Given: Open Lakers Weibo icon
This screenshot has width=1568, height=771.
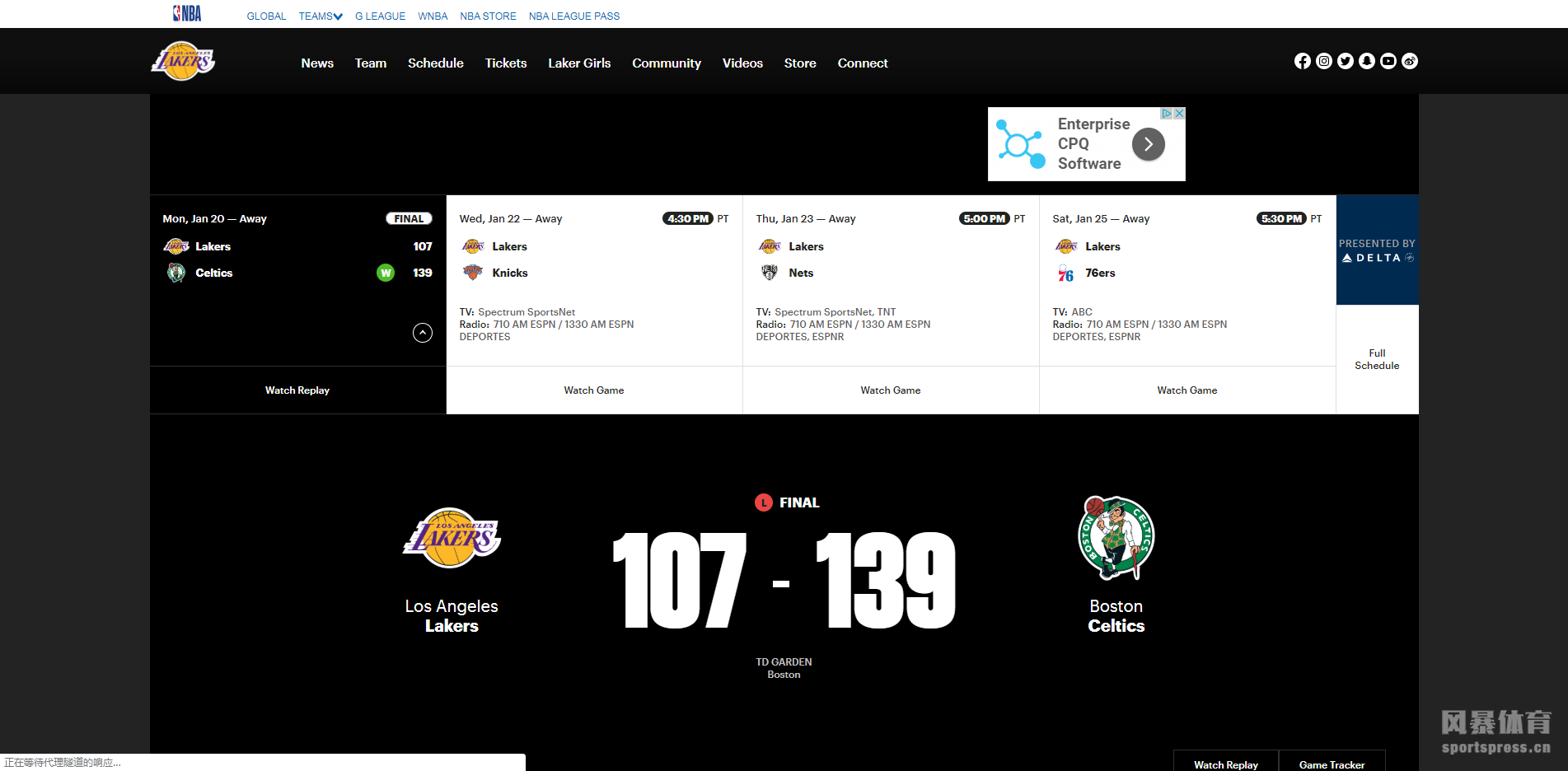Looking at the screenshot, I should click(1410, 61).
